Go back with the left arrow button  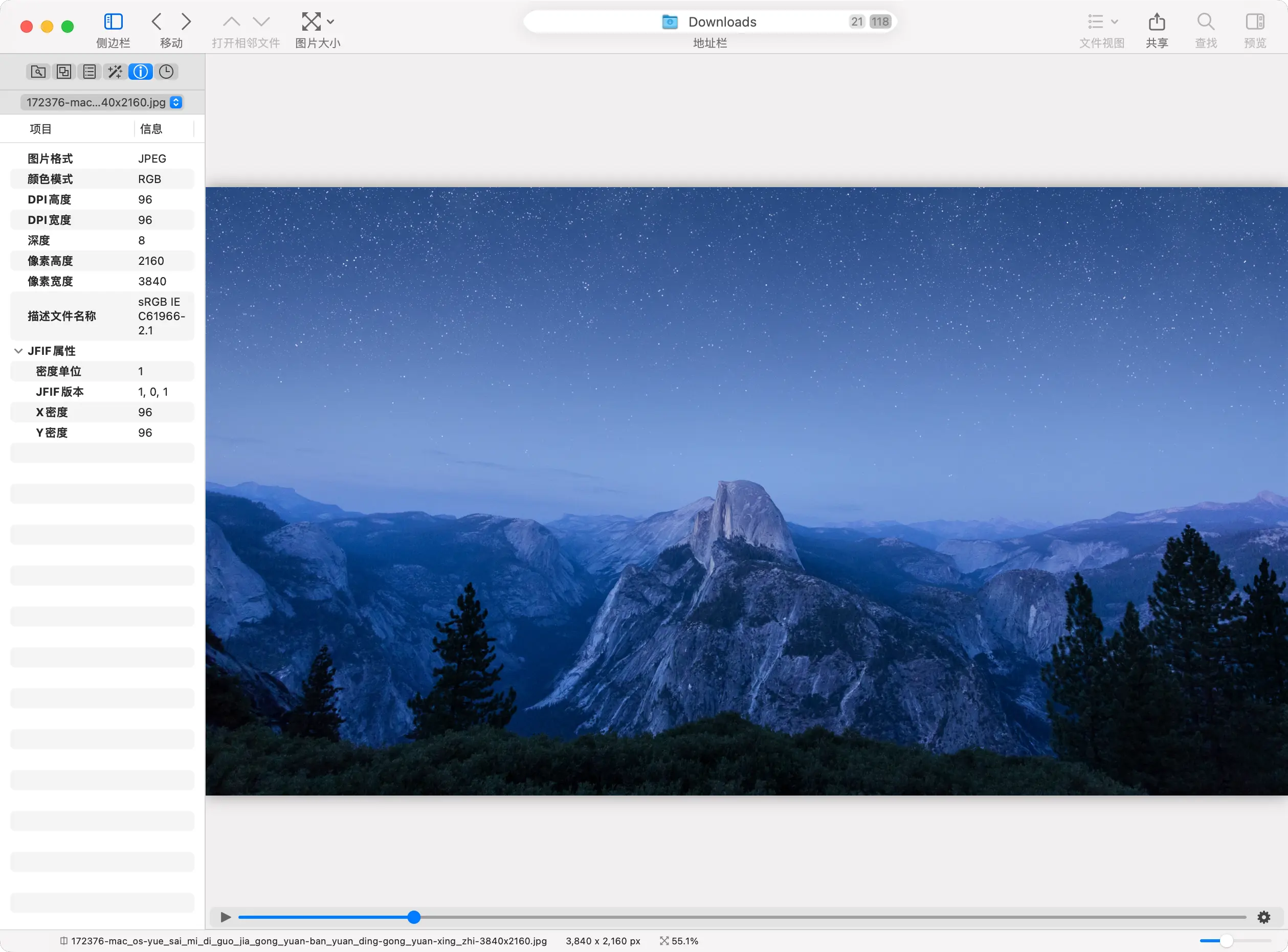(156, 22)
